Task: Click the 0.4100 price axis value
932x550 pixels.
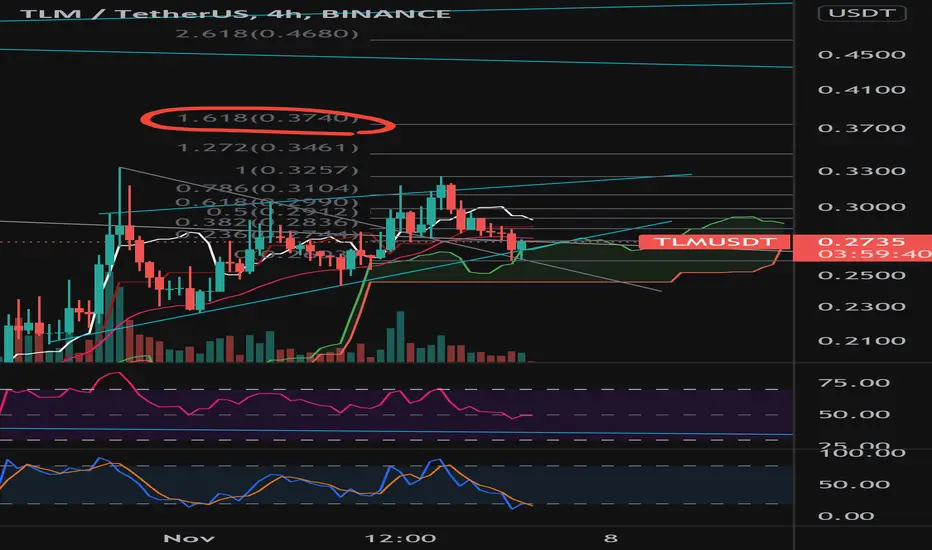Action: pyautogui.click(x=862, y=90)
